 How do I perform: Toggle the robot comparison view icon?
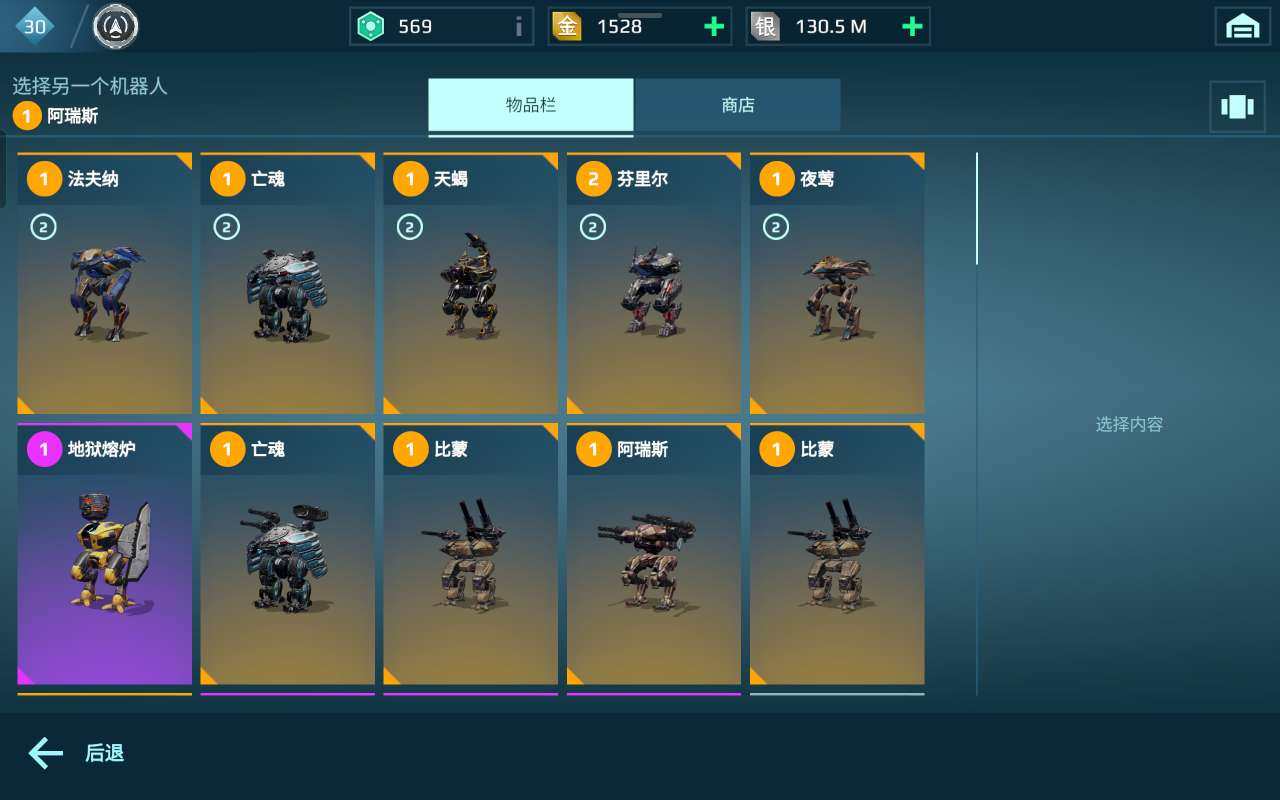(1237, 107)
